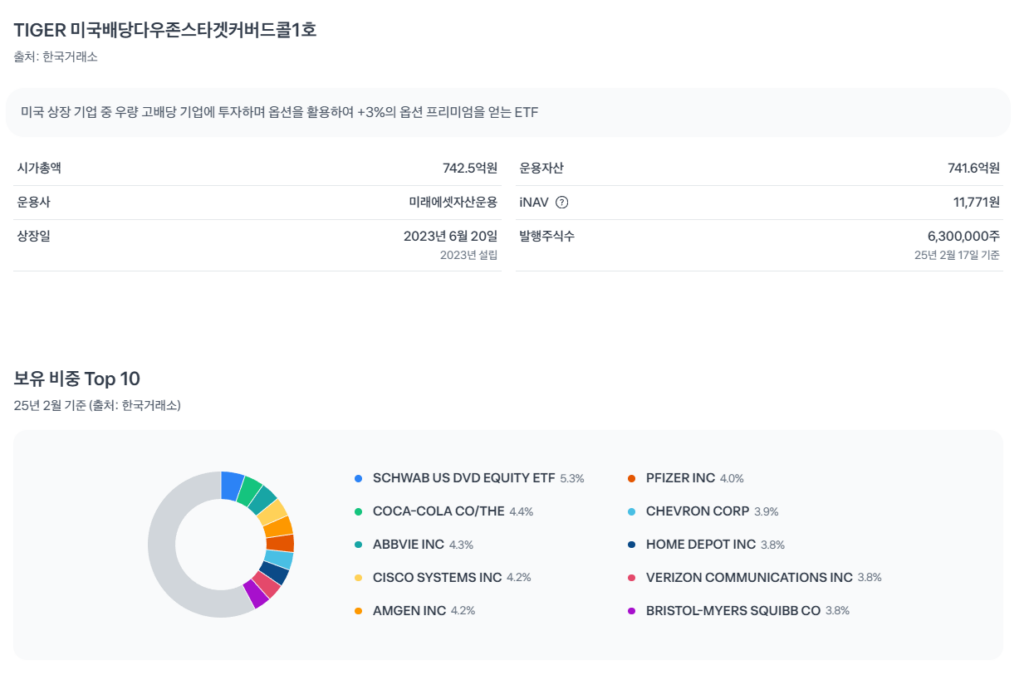Click the dark orange PFIZER INC legend dot

pyautogui.click(x=632, y=479)
